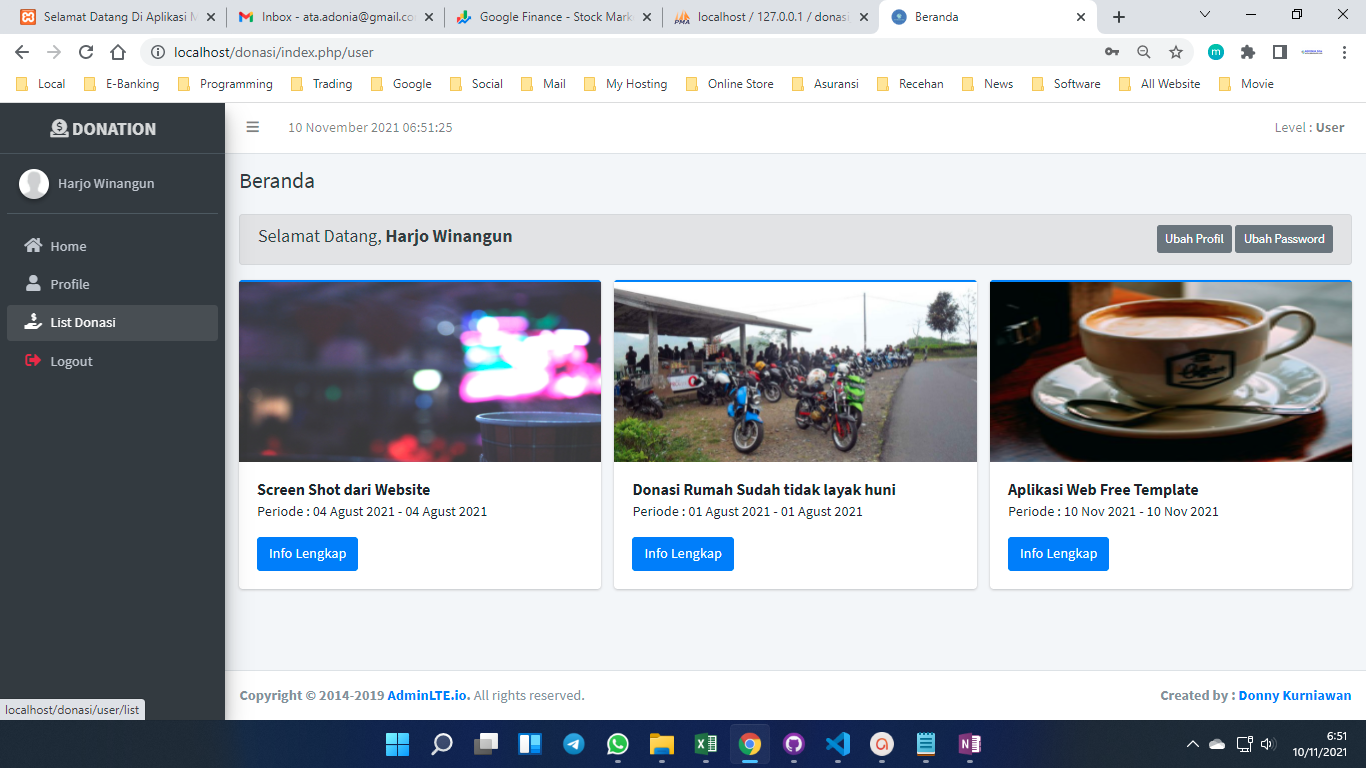Open the tab search chevron in Chrome
Image resolution: width=1366 pixels, height=768 pixels.
(1205, 15)
